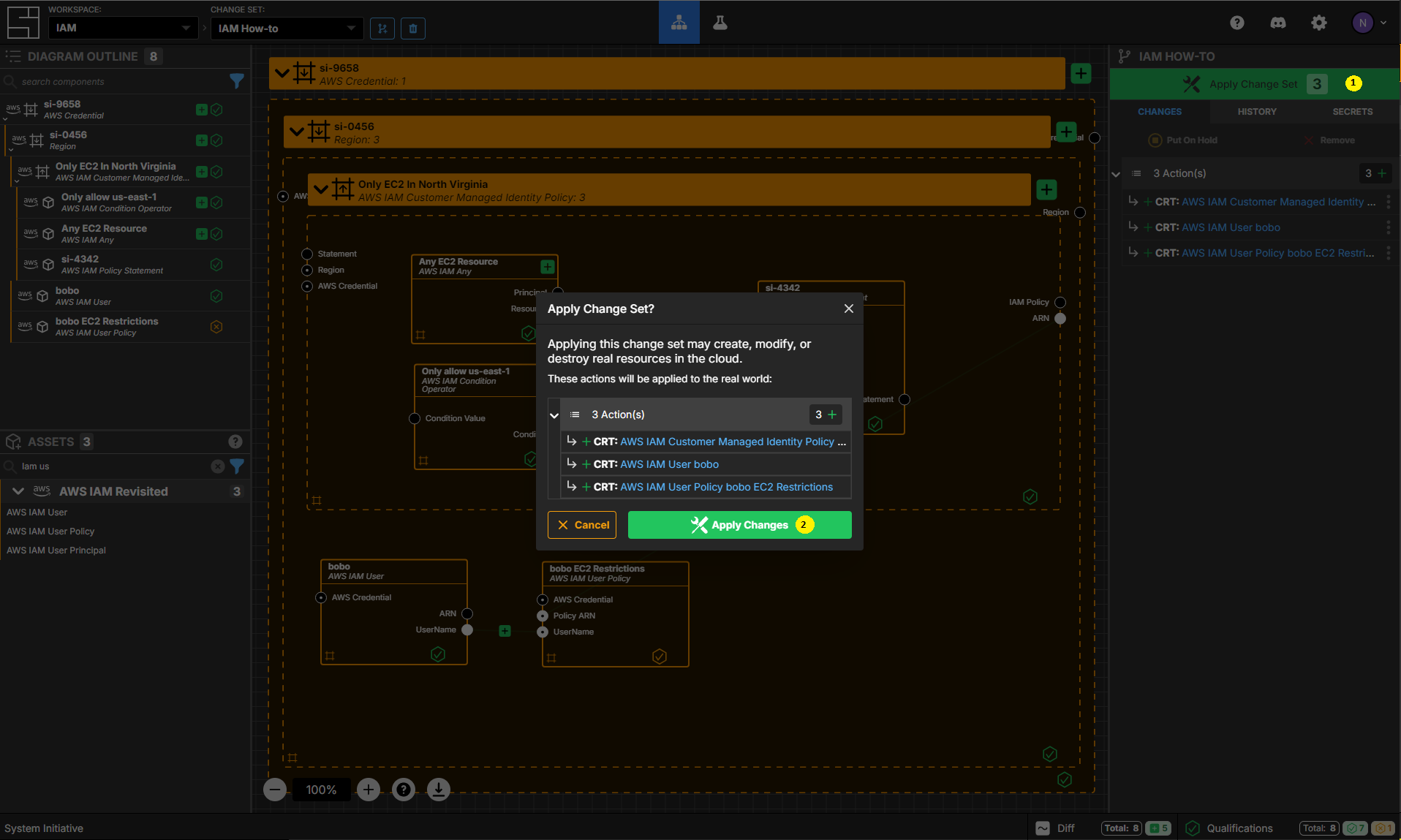The width and height of the screenshot is (1401, 840).
Task: Collapse the si-9658 frame chevron
Action: point(282,73)
